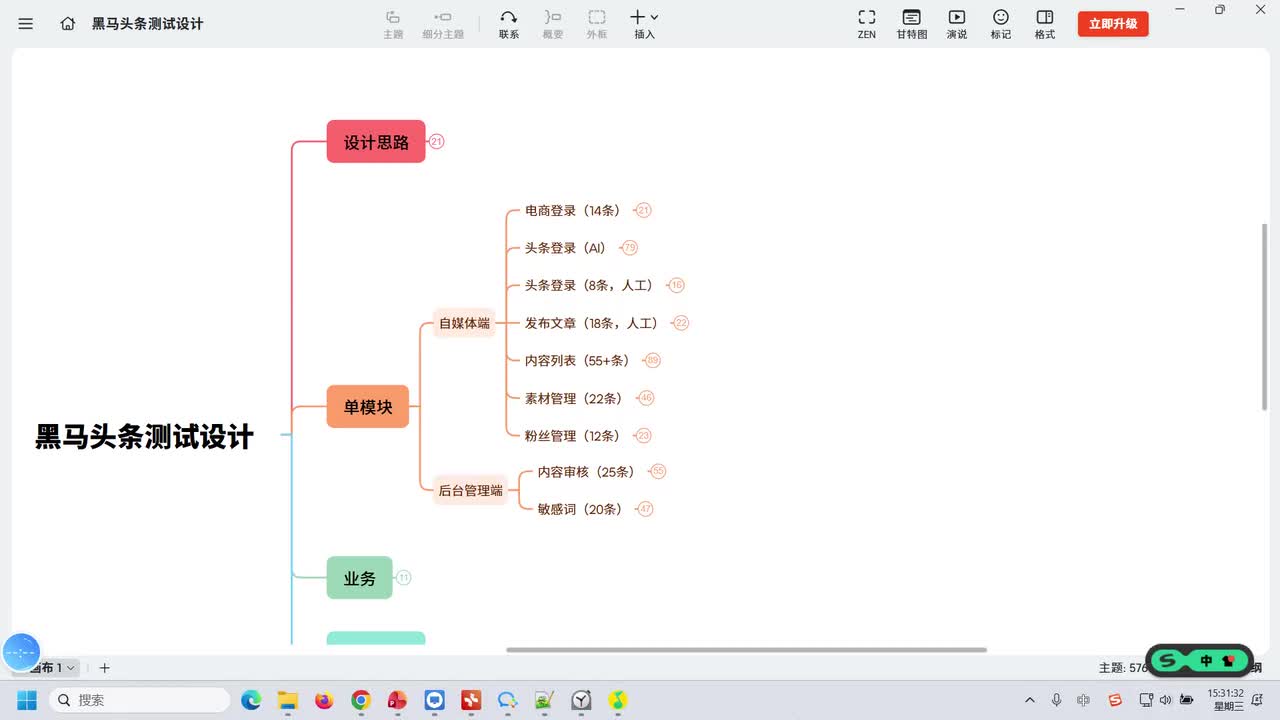The image size is (1280, 720).
Task: Launch Google Chrome from the taskbar
Action: point(361,700)
